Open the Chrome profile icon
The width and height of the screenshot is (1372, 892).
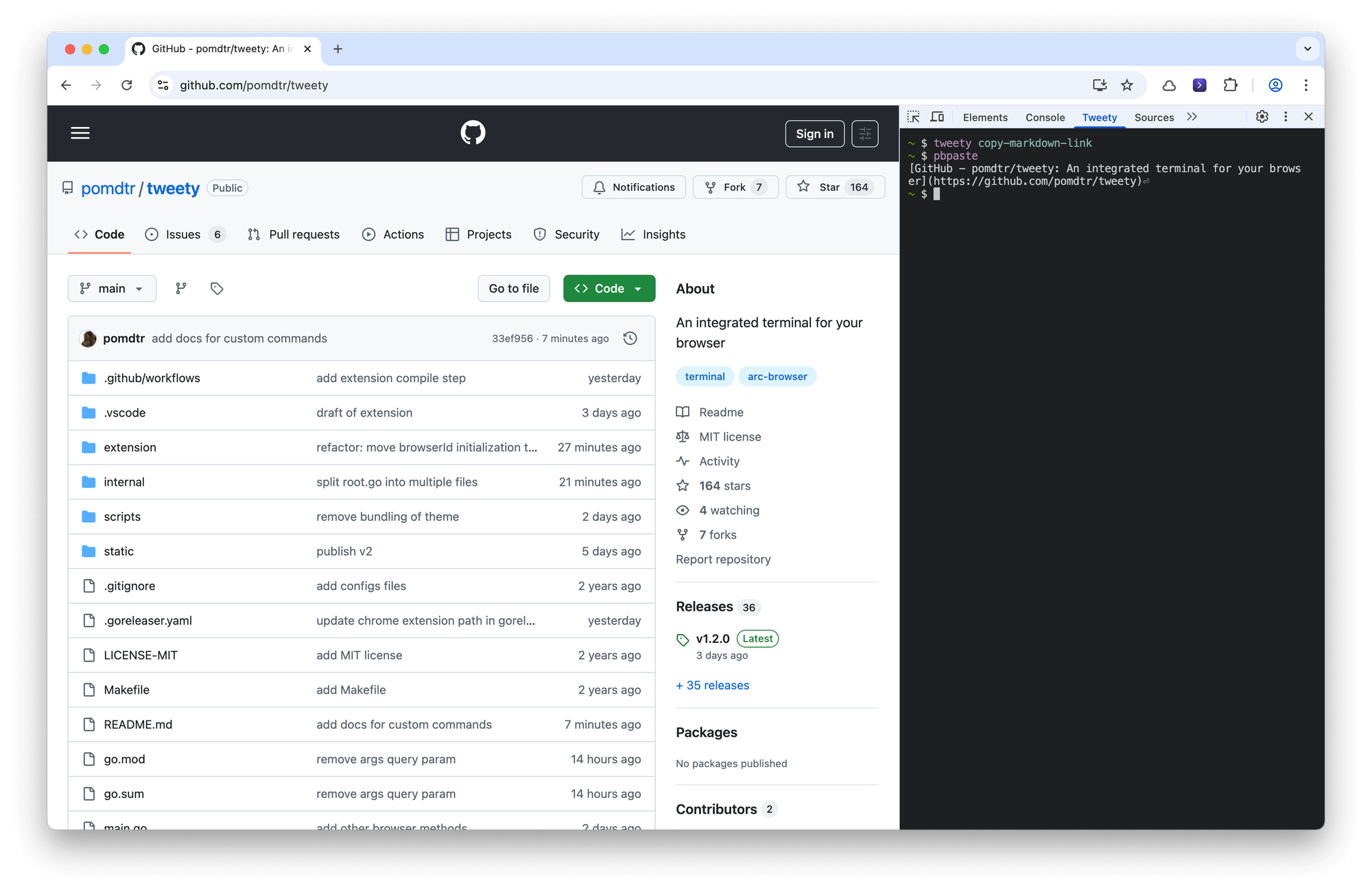click(x=1275, y=85)
